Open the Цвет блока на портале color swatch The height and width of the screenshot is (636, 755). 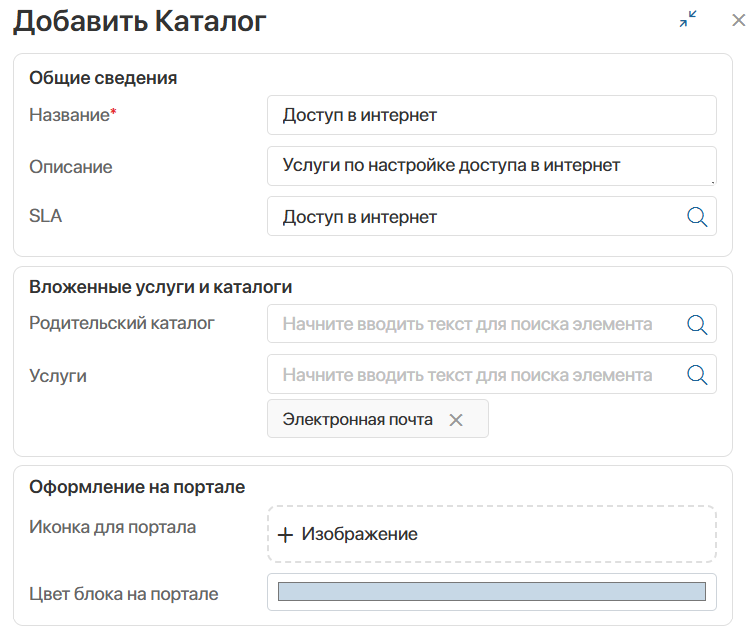coord(492,592)
